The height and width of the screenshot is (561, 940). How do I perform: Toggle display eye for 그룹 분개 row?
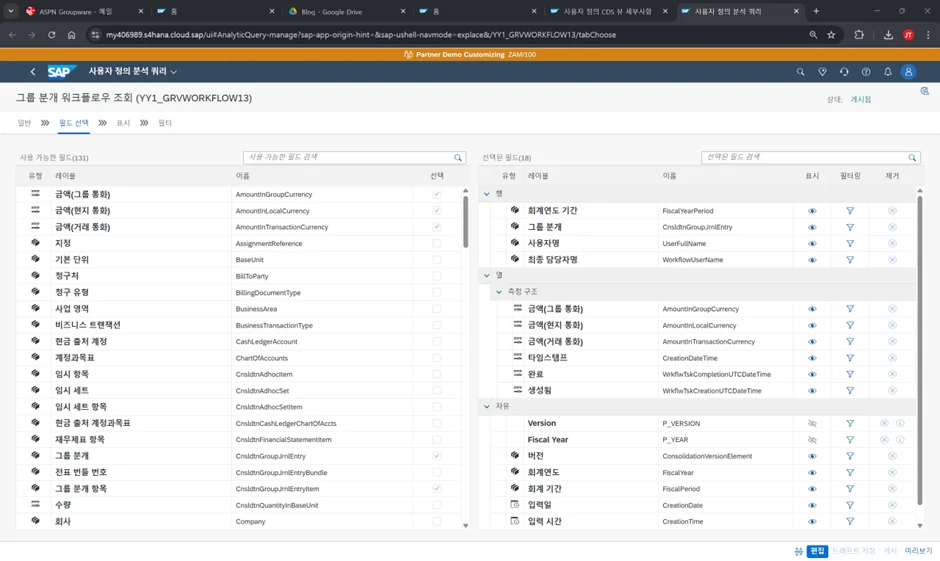(x=812, y=227)
